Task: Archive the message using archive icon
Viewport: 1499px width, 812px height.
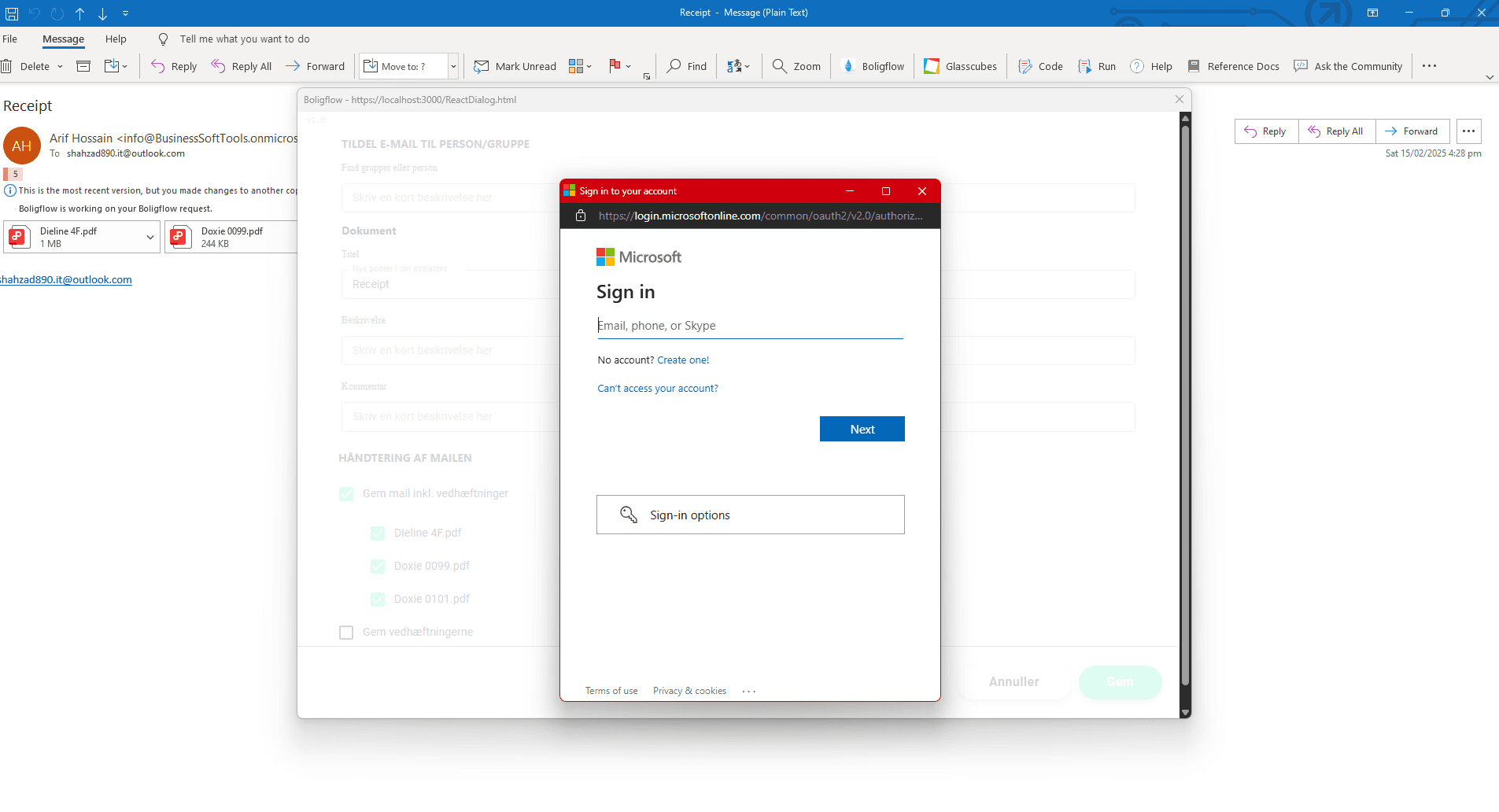Action: (x=83, y=66)
